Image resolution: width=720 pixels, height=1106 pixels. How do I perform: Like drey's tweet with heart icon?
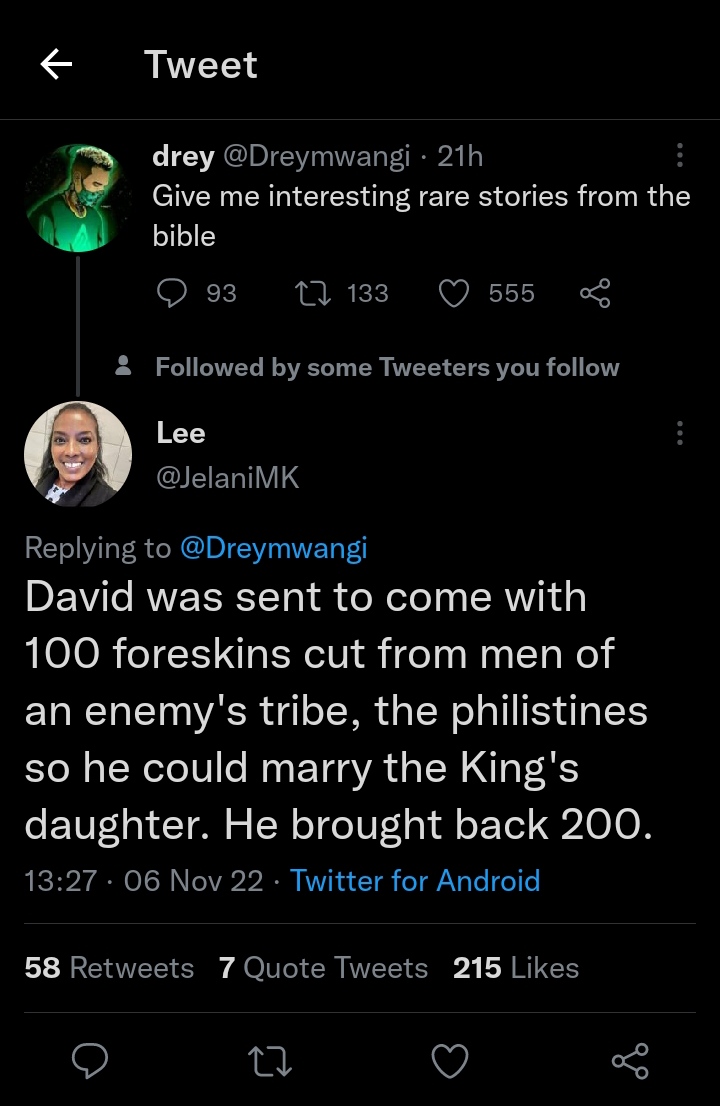(x=455, y=293)
